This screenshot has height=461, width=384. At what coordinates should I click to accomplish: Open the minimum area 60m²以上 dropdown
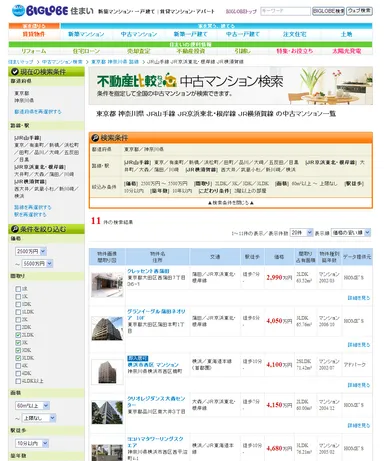click(32, 406)
